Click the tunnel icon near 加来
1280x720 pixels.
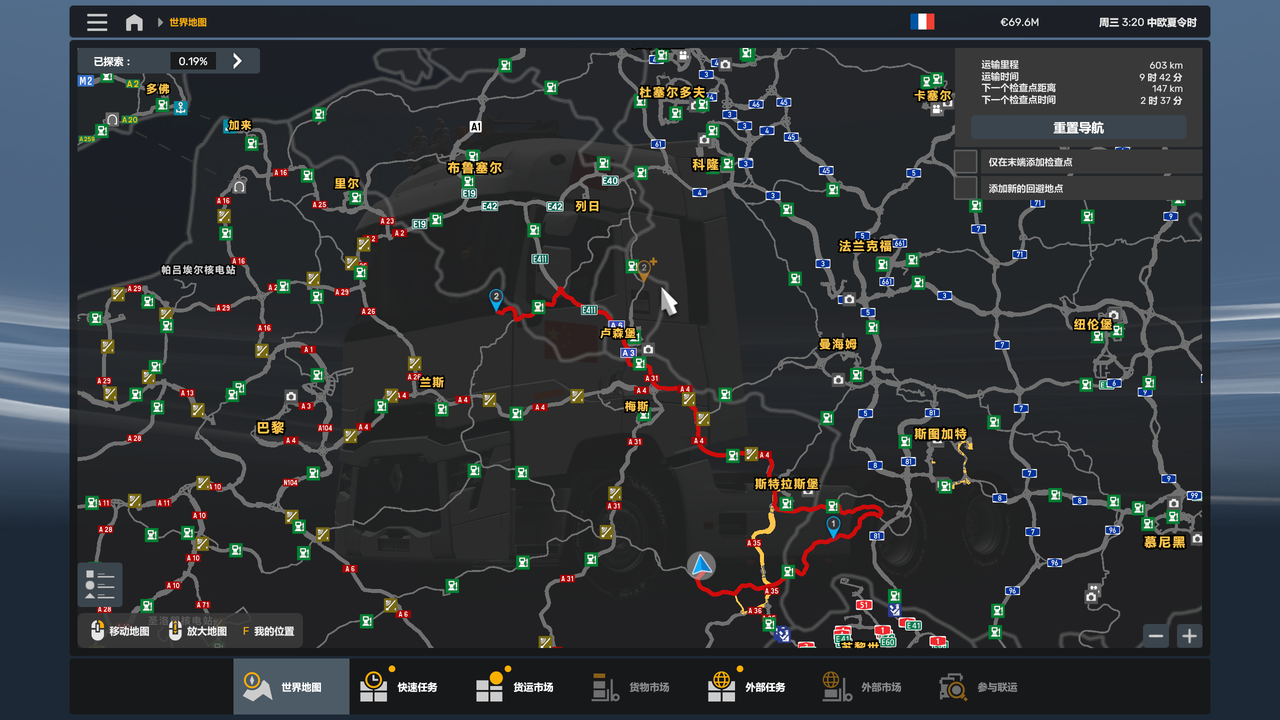239,186
